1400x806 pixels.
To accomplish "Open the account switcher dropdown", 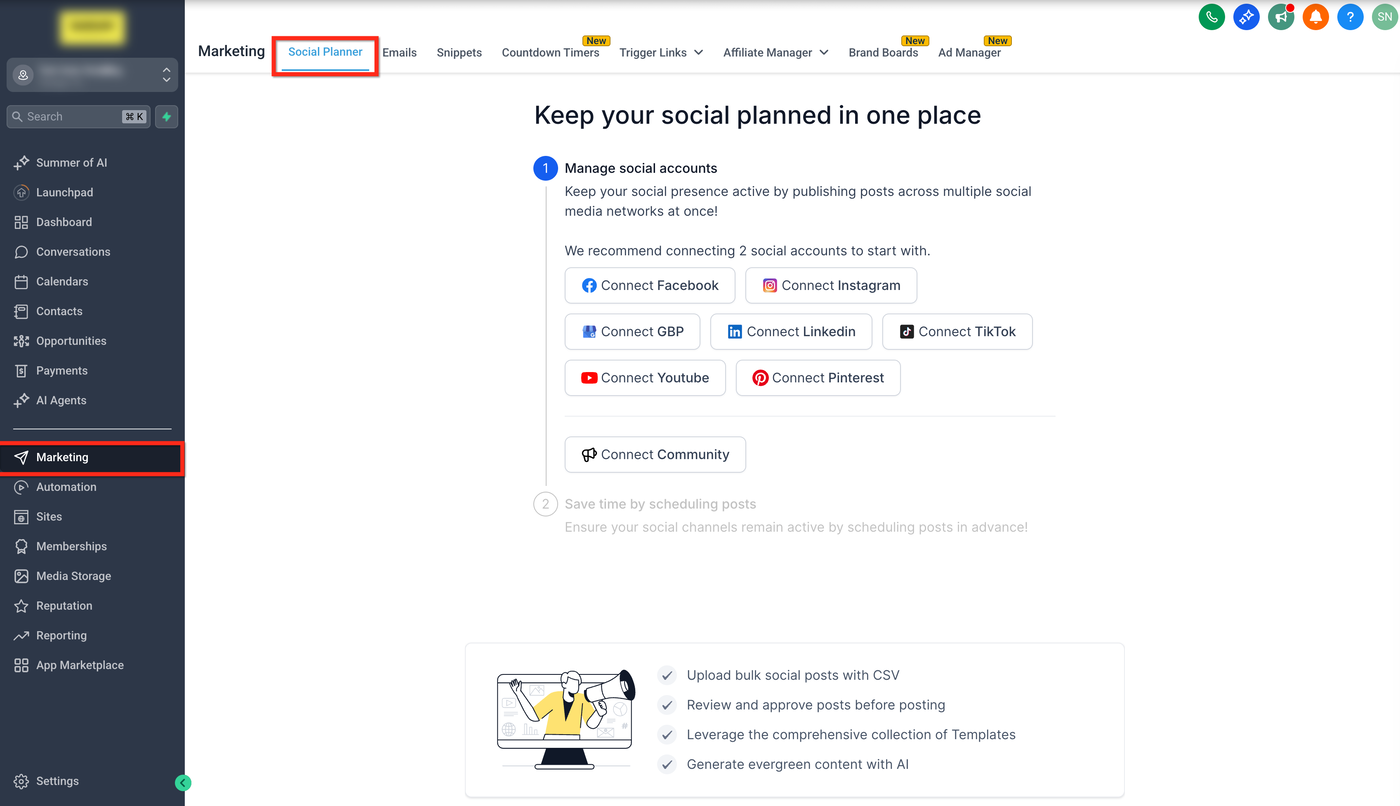I will pos(92,75).
